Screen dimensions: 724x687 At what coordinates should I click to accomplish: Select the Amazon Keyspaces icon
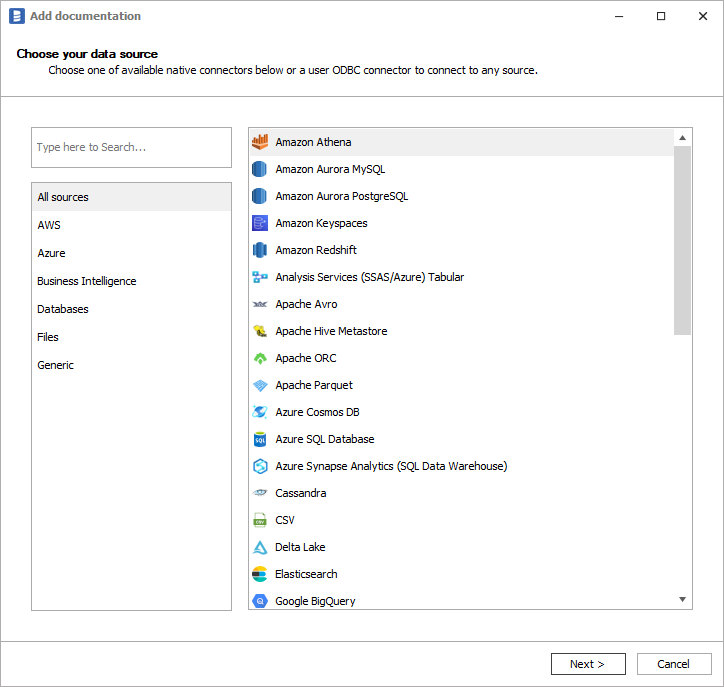pos(260,223)
